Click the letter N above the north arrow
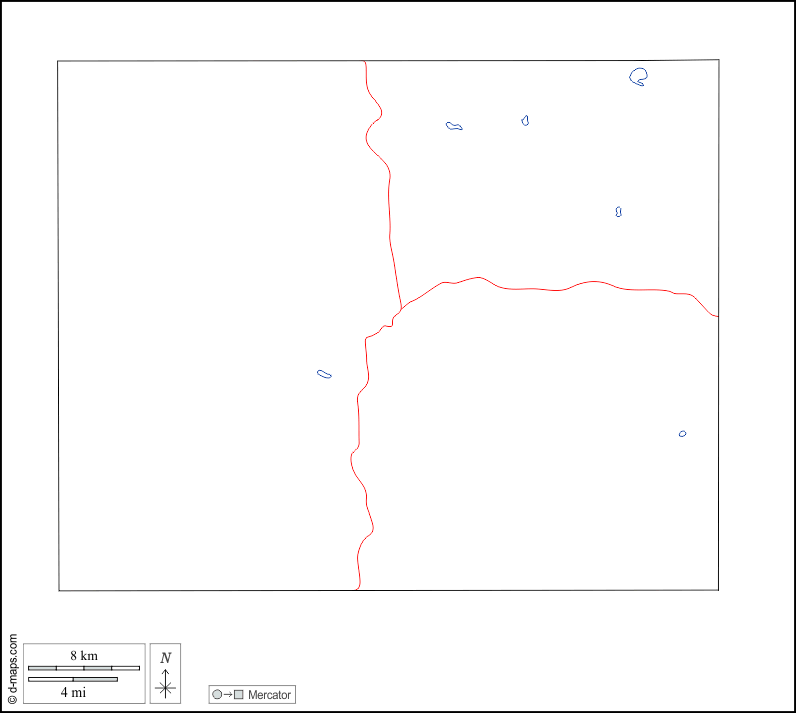 [x=165, y=657]
